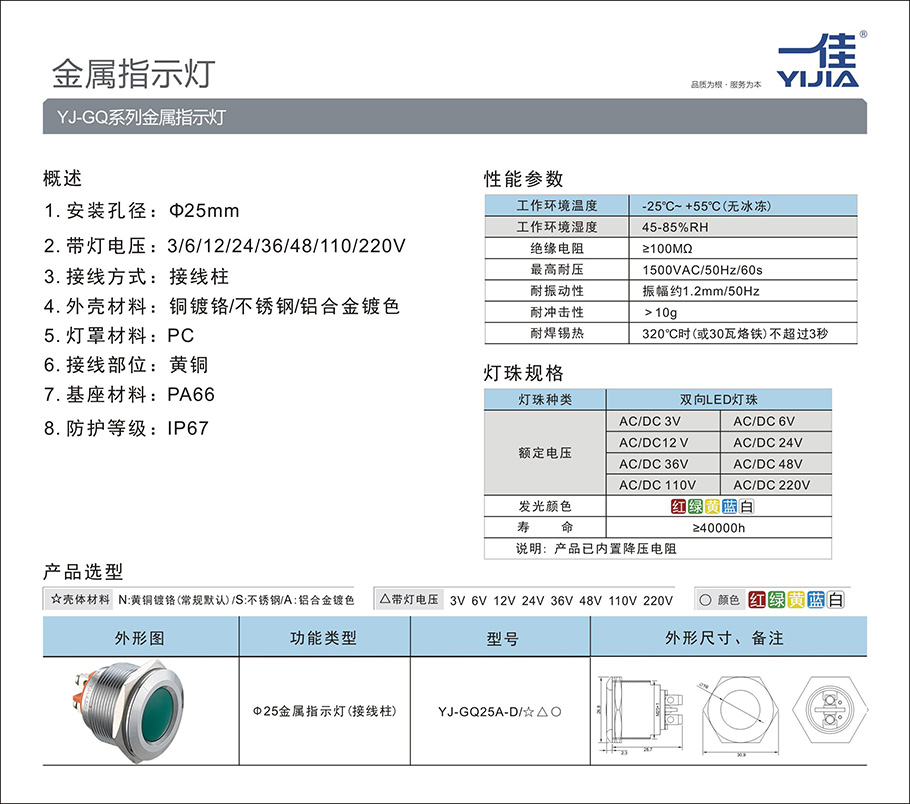
Task: Click the △带灯电压 legend label
Action: [410, 600]
